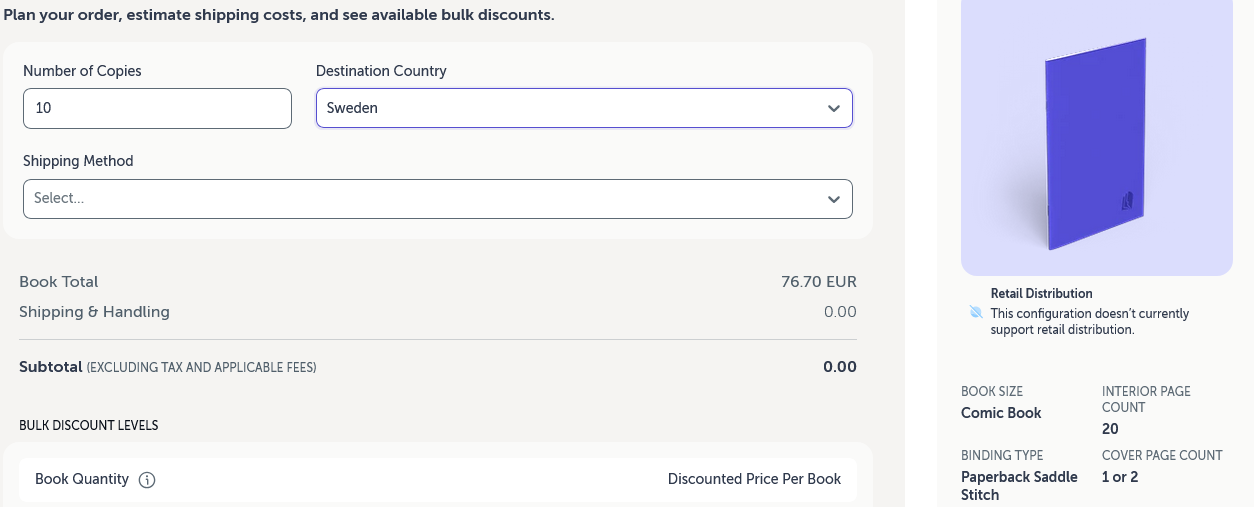
Task: Click the Book Total amount 76.70 EUR
Action: [x=818, y=282]
